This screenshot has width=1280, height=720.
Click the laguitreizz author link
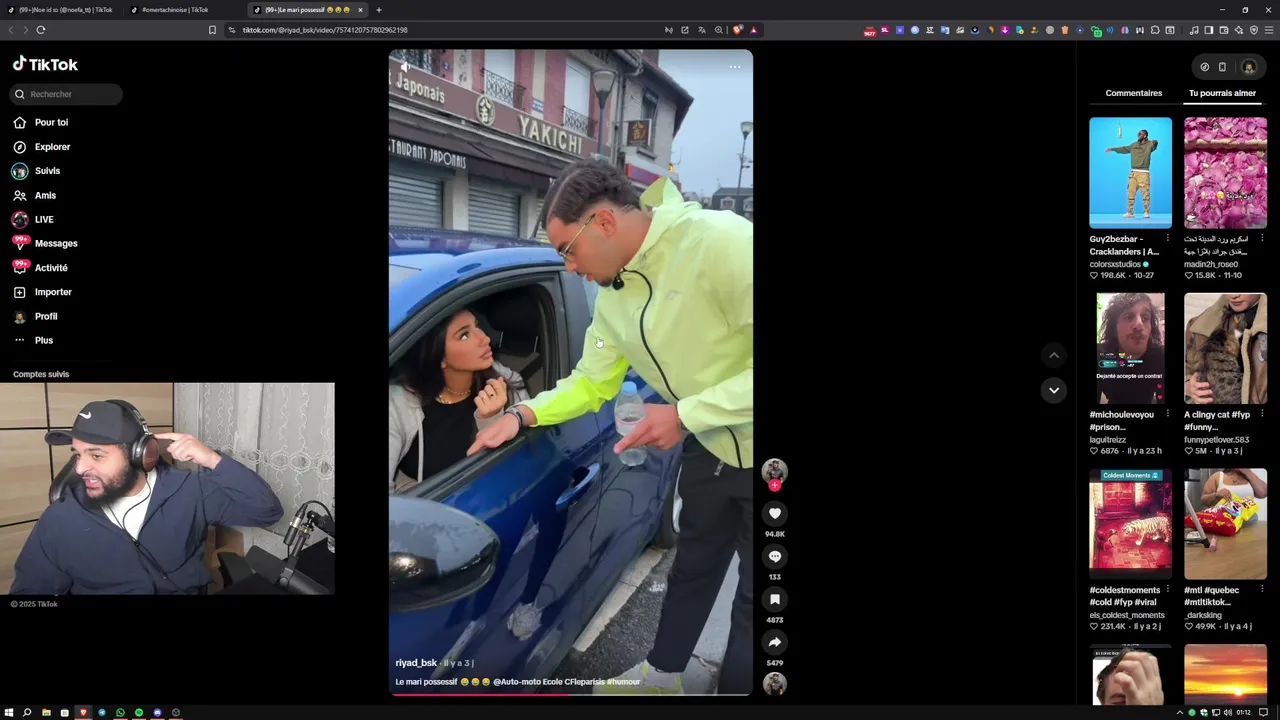[x=1108, y=440]
